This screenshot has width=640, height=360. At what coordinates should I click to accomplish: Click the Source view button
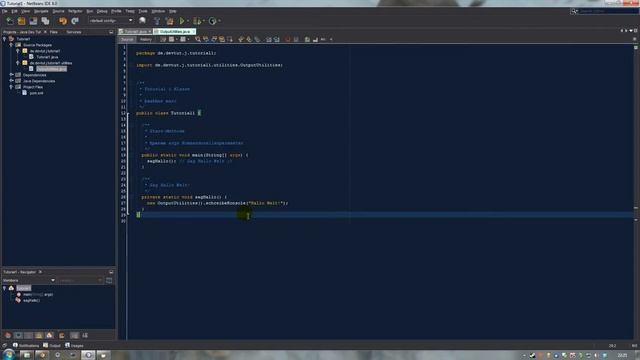(127, 40)
